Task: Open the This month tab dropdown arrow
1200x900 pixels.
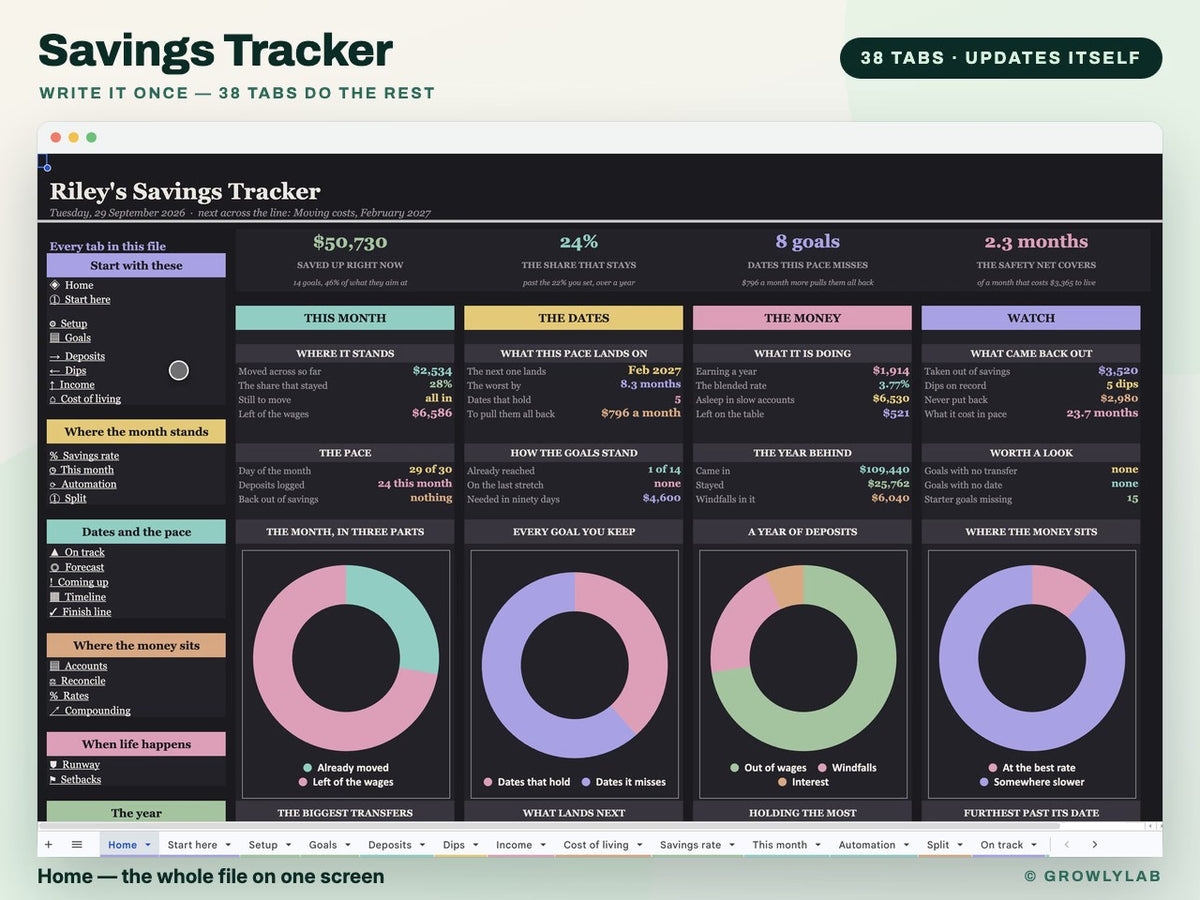Action: point(817,845)
